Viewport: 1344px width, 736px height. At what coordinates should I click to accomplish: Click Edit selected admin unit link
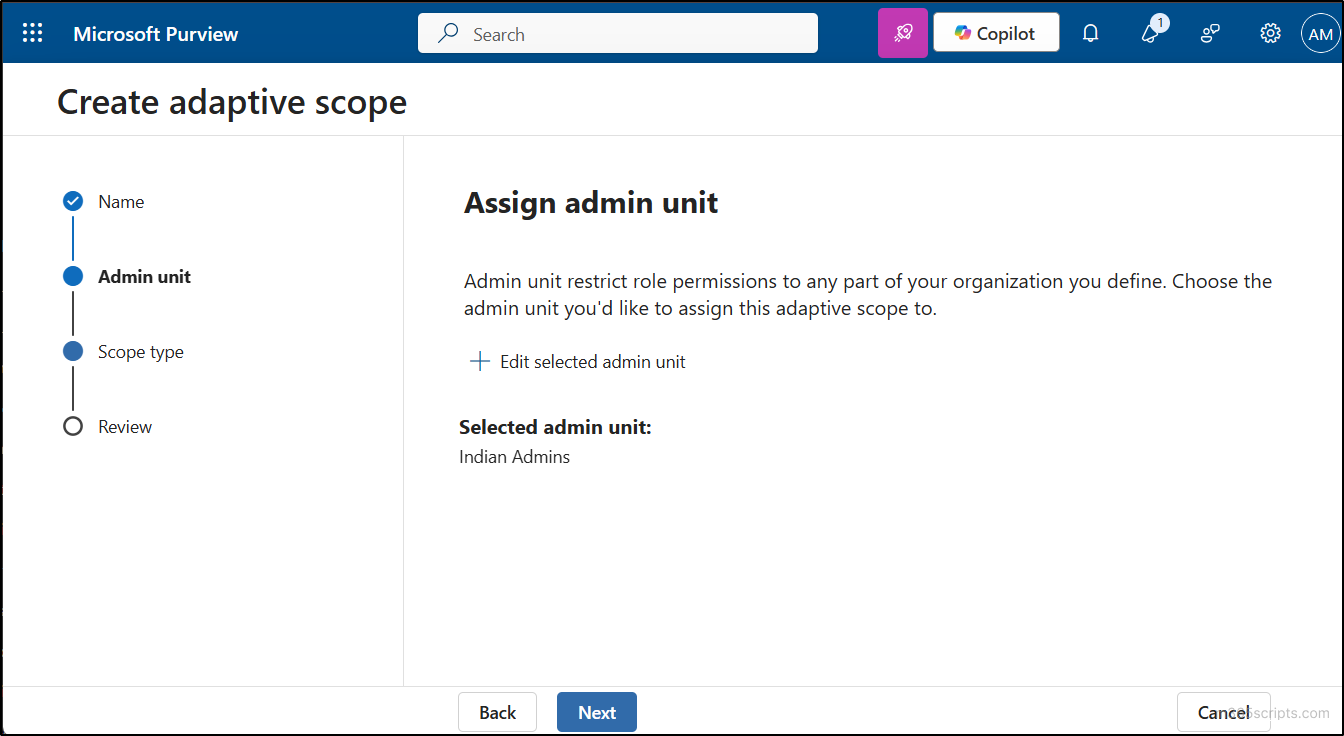tap(592, 362)
